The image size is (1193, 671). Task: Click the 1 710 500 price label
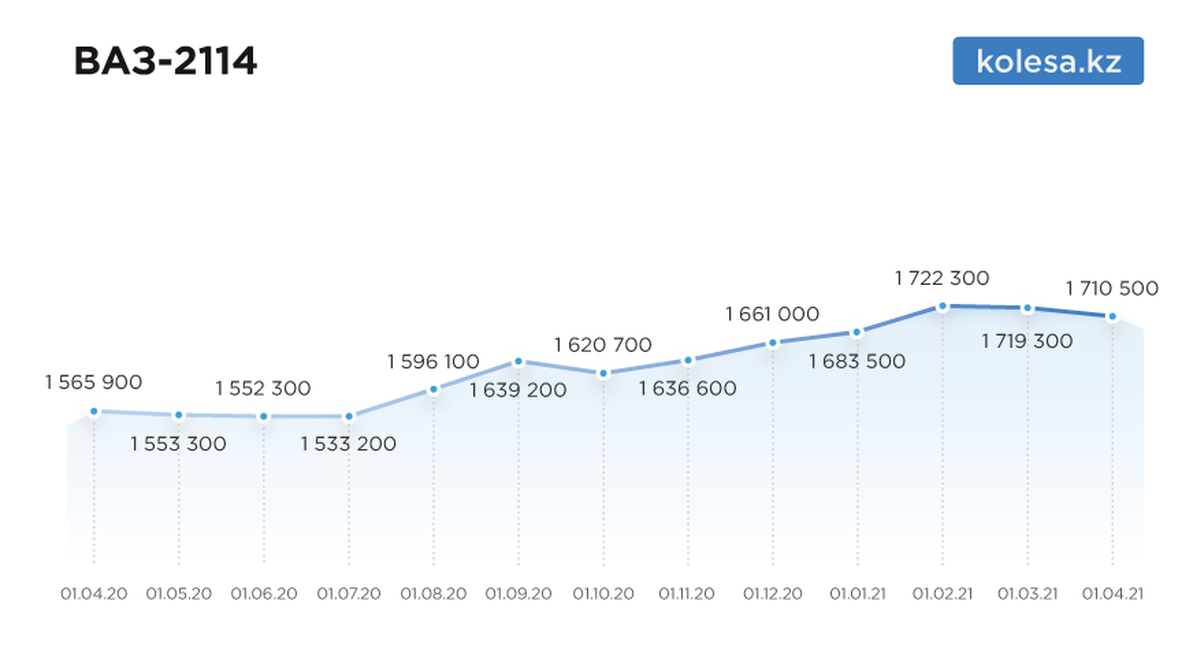pos(1112,289)
